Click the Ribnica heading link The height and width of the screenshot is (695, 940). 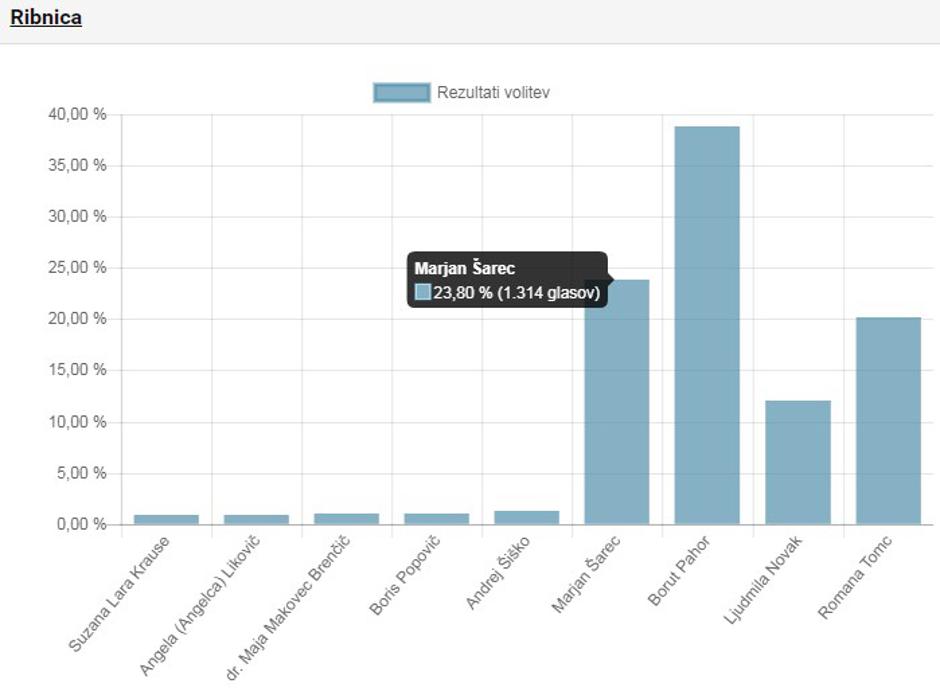46,18
